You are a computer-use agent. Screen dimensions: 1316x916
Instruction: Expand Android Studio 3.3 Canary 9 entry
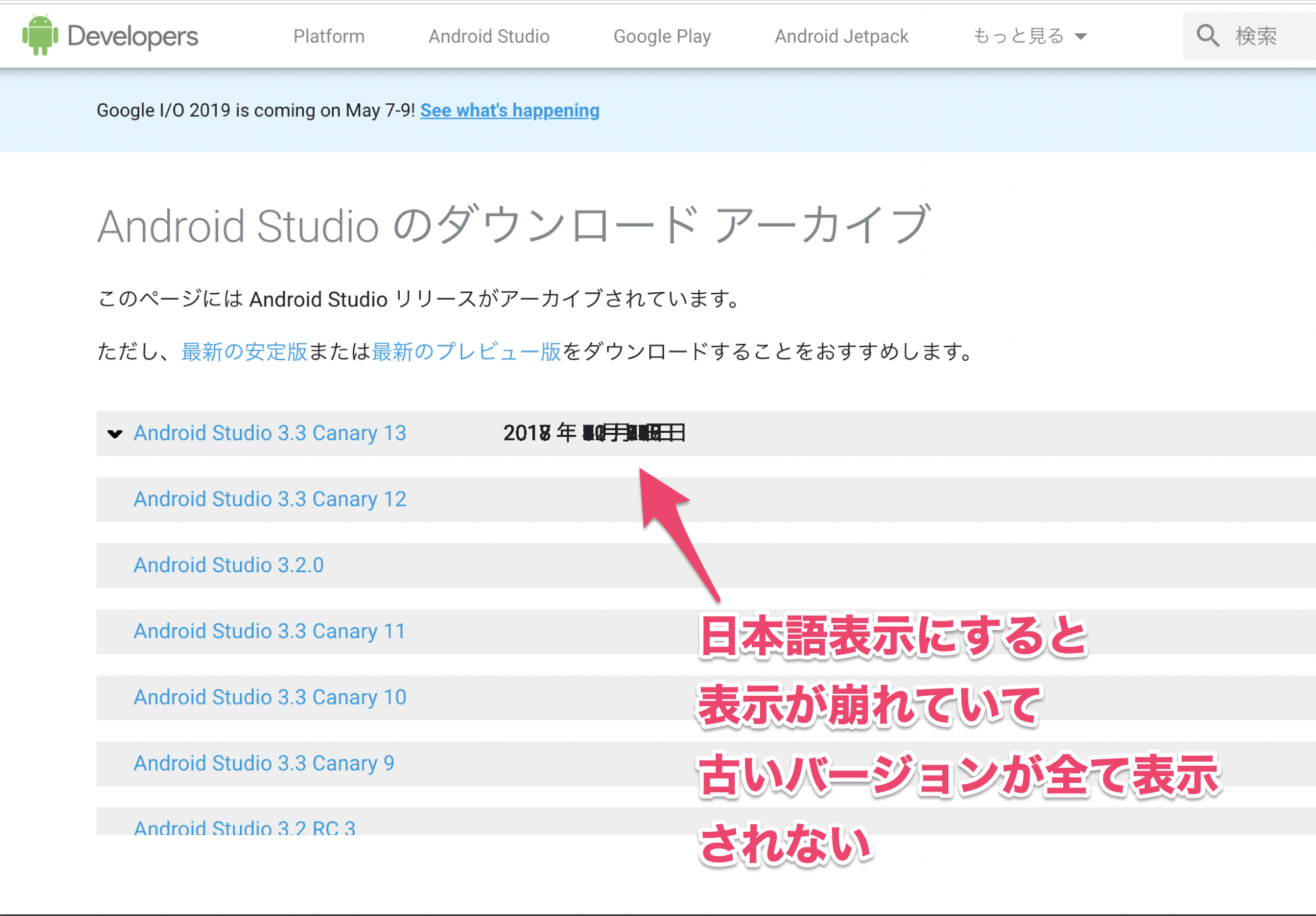pos(264,762)
